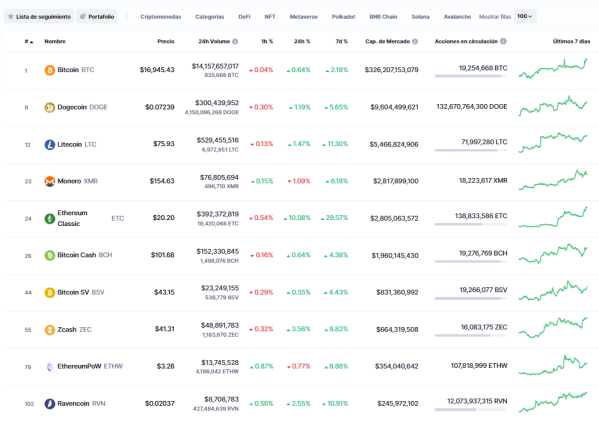
Task: Sort by 24h % column header
Action: coord(302,41)
